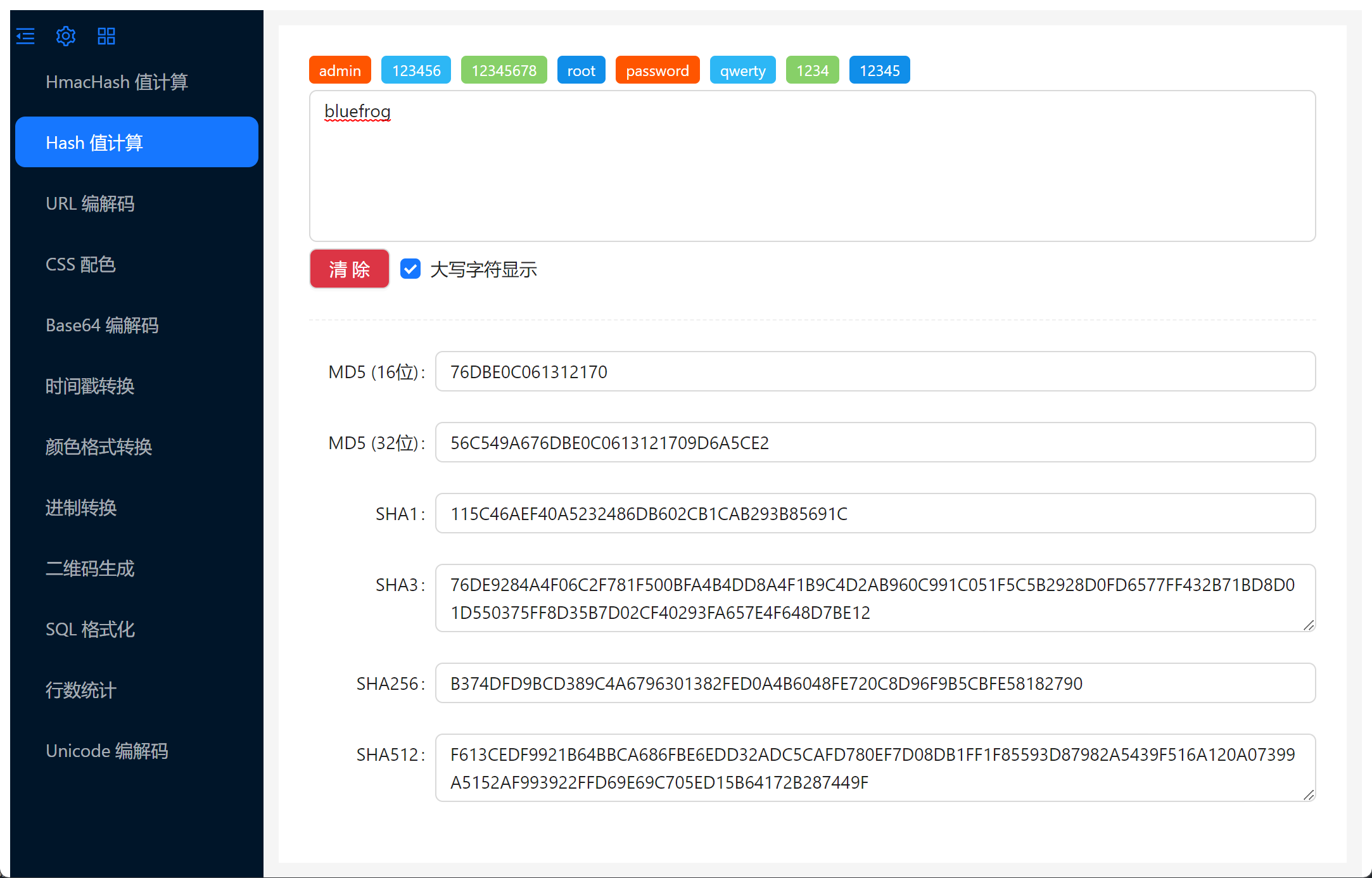Select the 123456 preset tag
Viewport: 1372px width, 878px height.
pyautogui.click(x=416, y=70)
